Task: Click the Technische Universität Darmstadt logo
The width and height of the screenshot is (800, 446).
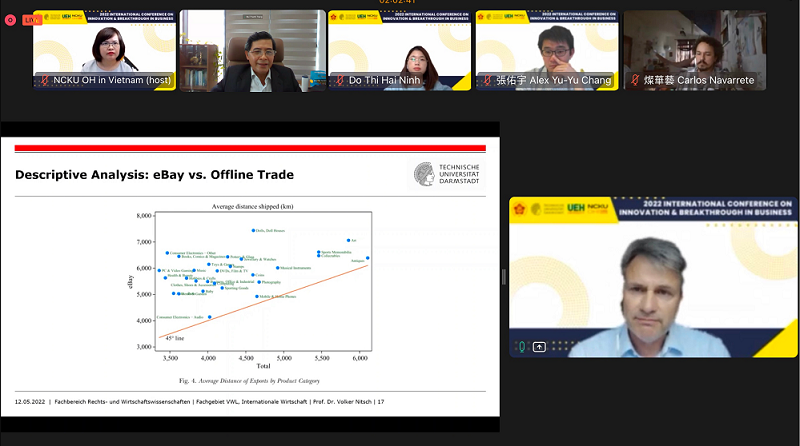Action: [x=446, y=174]
